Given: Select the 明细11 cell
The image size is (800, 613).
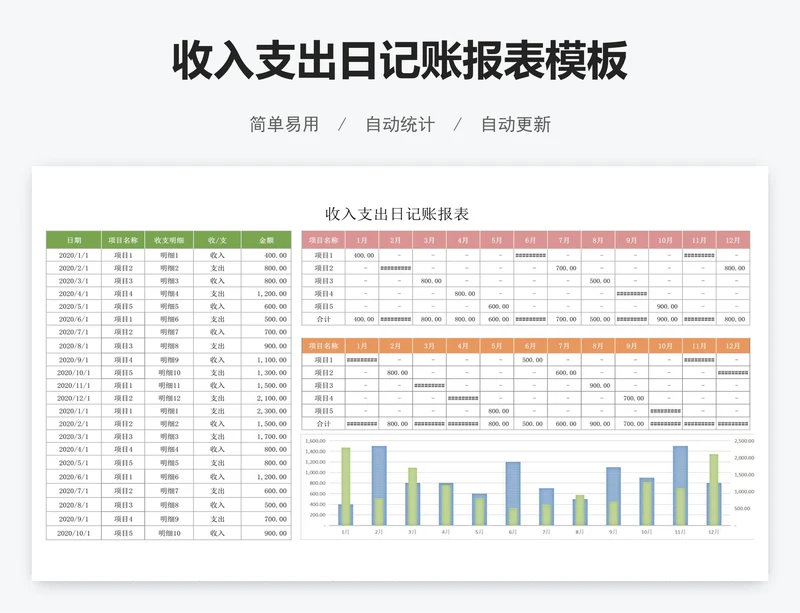Looking at the screenshot, I should click(169, 385).
